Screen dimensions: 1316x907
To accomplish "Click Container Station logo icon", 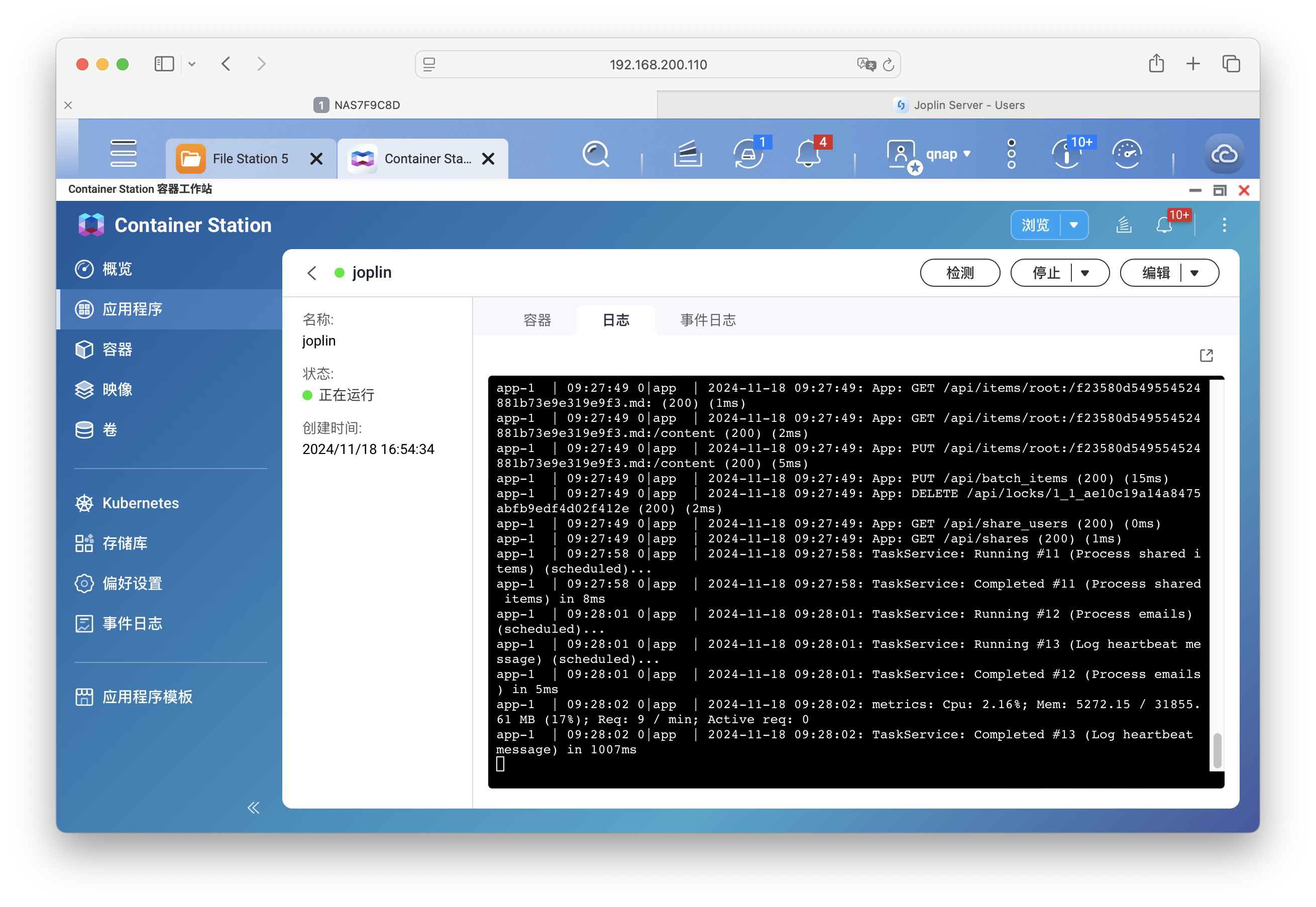I will [x=91, y=225].
